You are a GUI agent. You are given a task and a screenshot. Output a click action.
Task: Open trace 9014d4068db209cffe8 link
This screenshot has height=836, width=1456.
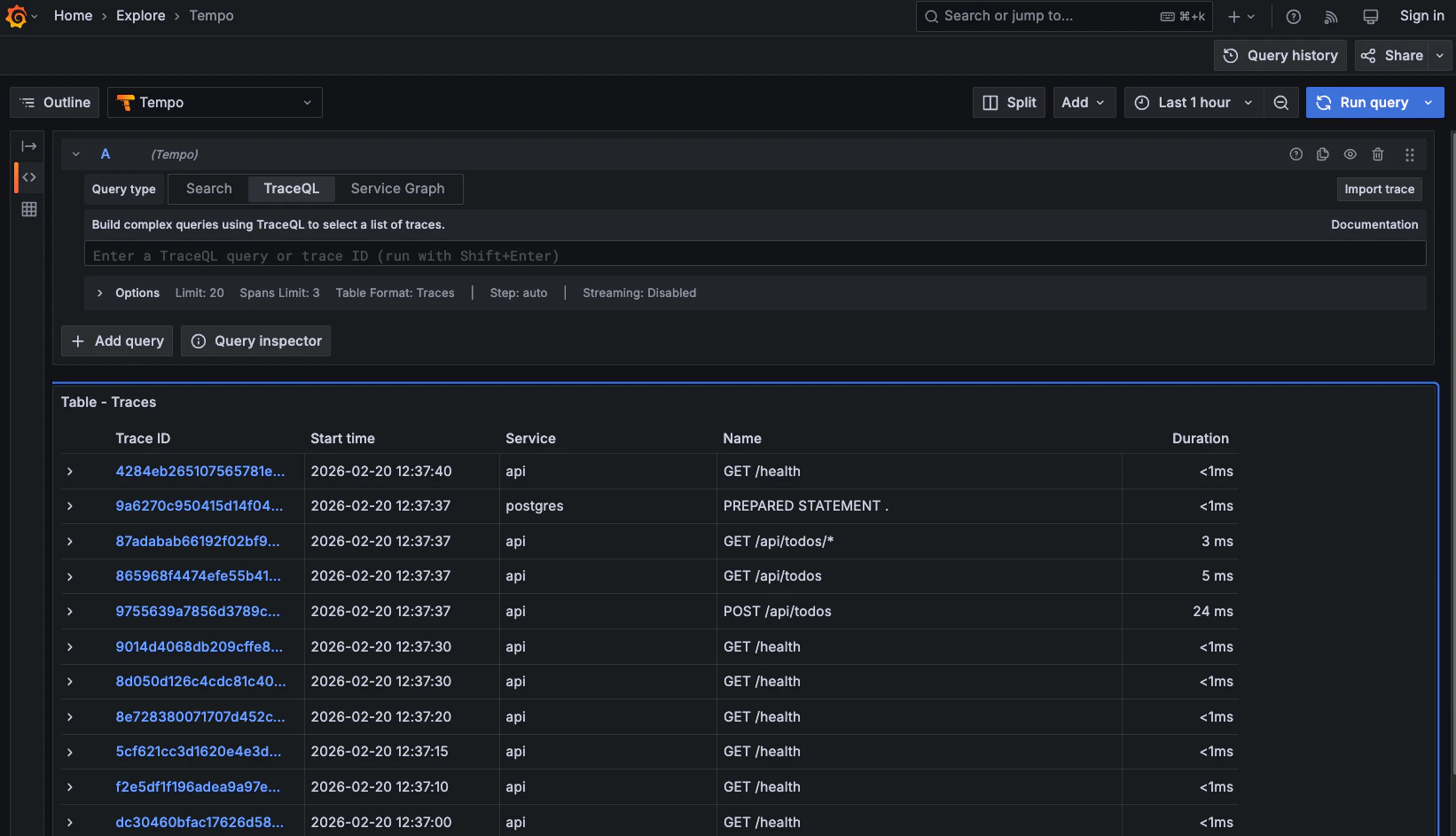(200, 647)
